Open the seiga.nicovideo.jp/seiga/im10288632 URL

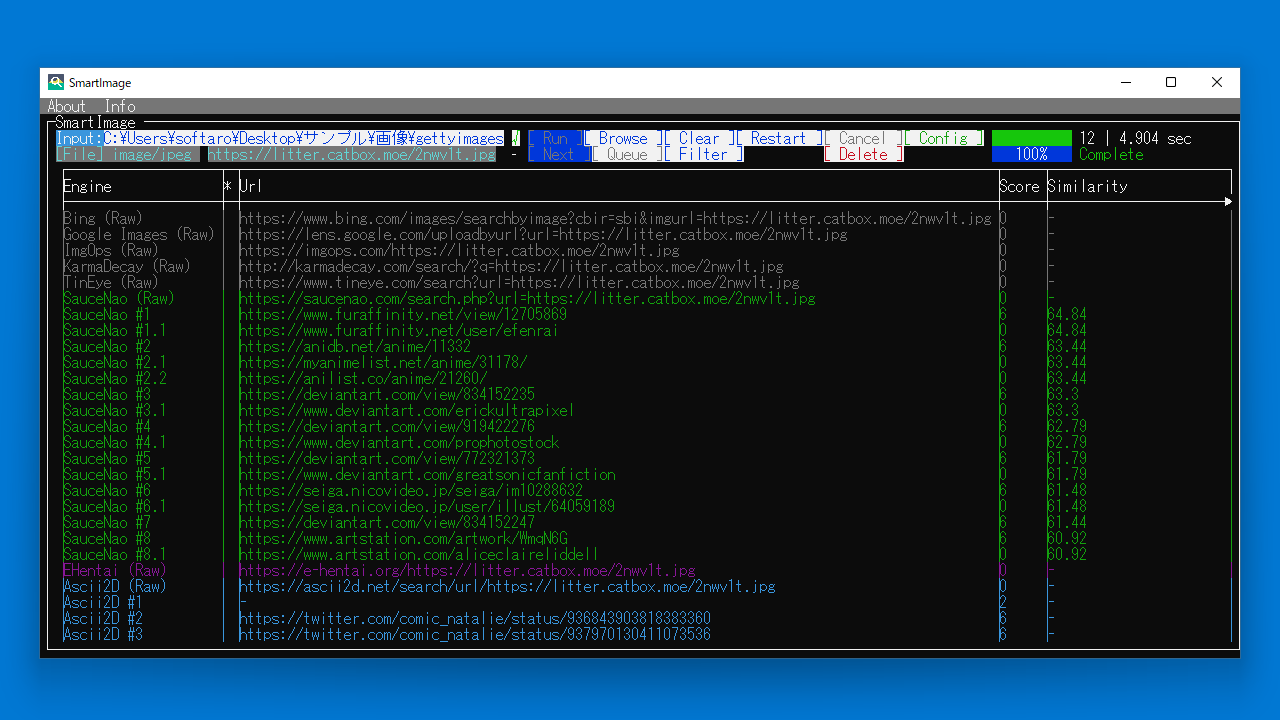point(411,490)
